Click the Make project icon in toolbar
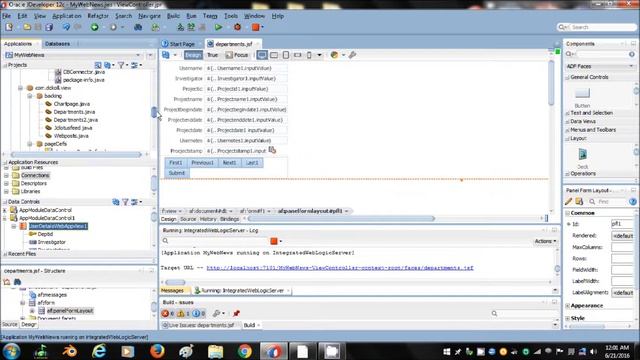Image resolution: width=640 pixels, height=360 pixels. (180, 27)
